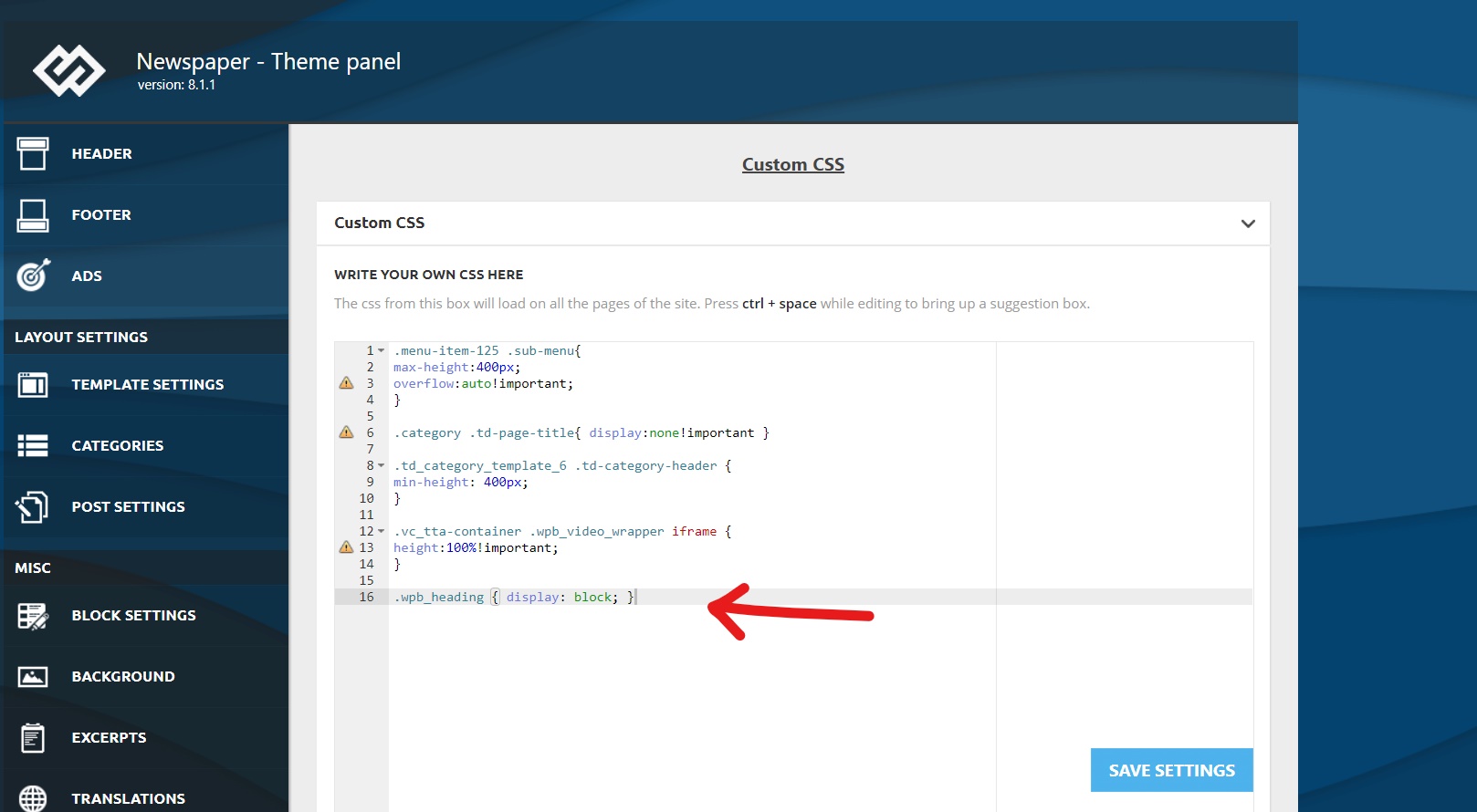The height and width of the screenshot is (812, 1477).
Task: Fold the code block at line 12
Action: coord(382,531)
